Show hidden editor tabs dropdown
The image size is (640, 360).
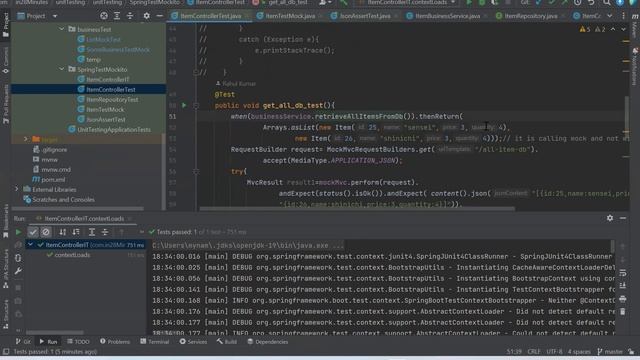[x=609, y=16]
